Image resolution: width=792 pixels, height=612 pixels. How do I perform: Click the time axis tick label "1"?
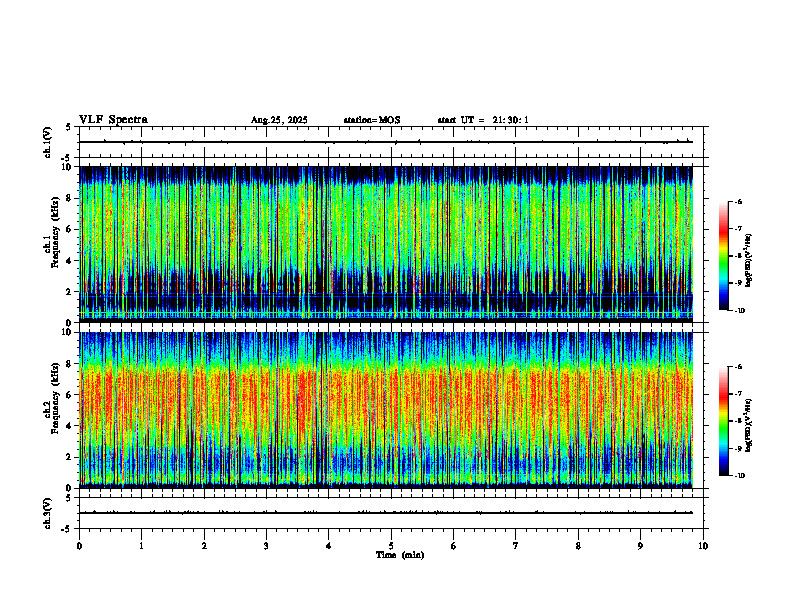point(141,546)
